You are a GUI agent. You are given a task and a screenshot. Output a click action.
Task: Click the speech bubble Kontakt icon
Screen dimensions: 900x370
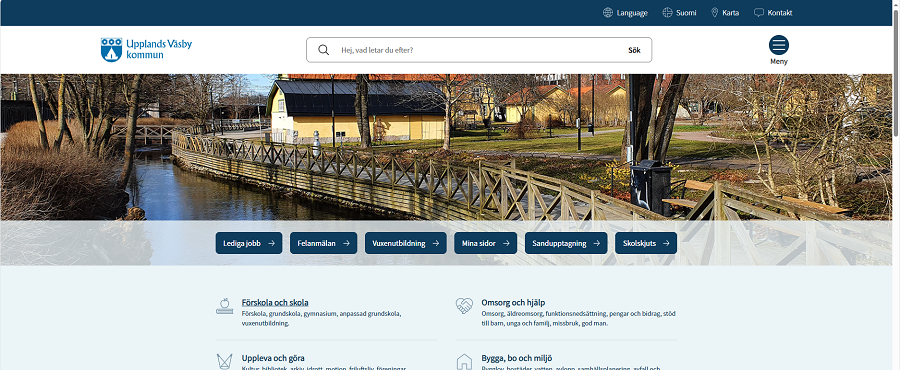[x=759, y=13]
